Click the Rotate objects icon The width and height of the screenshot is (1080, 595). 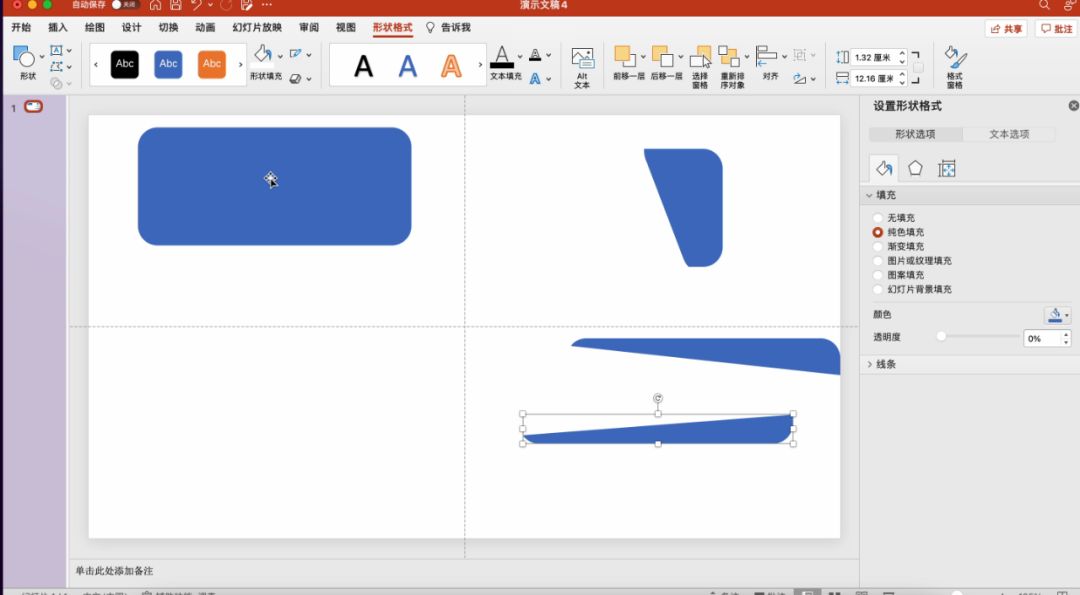click(x=800, y=79)
